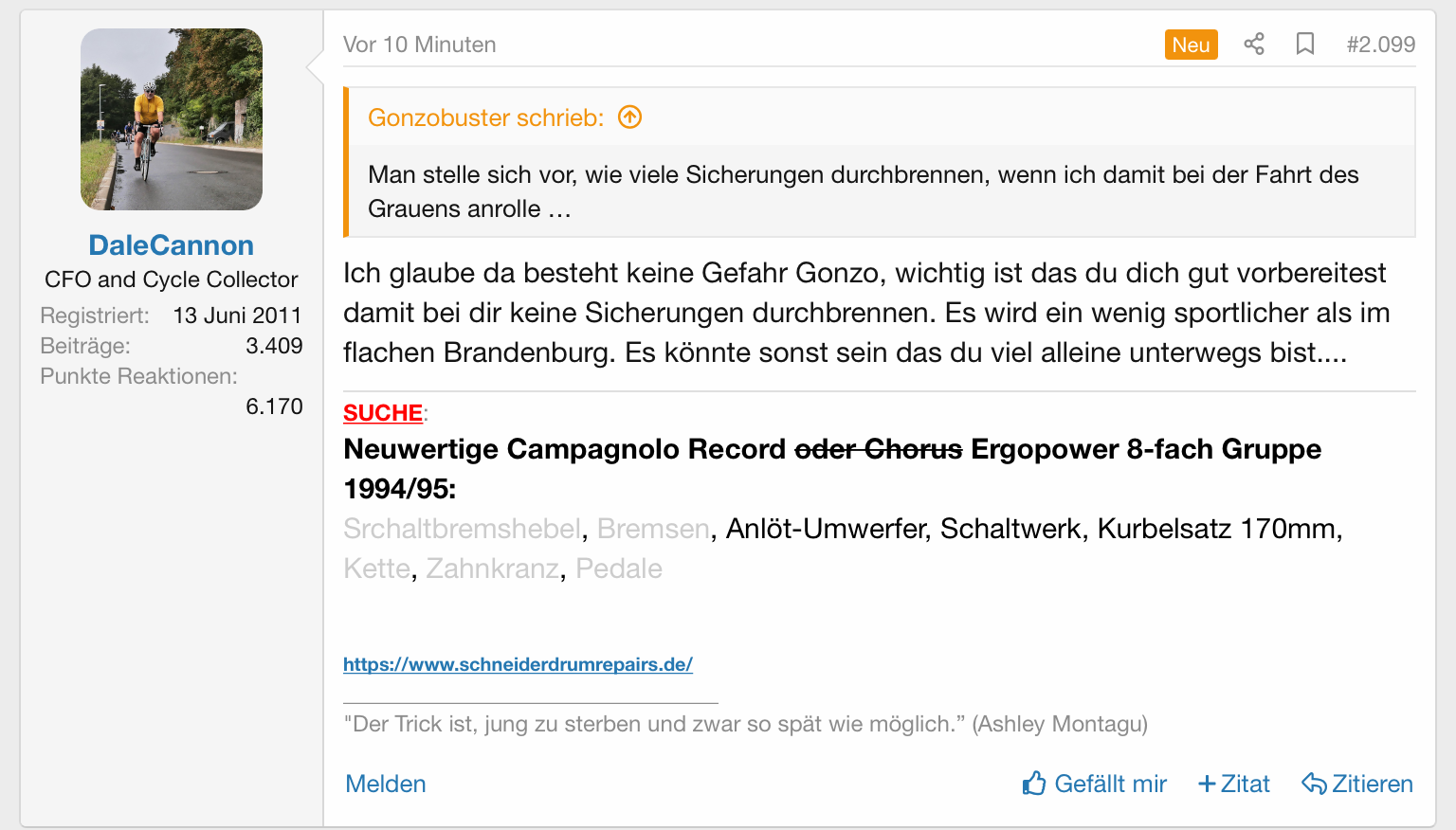The image size is (1456, 830).
Task: Like the post with the thumbs-up icon
Action: [1034, 784]
